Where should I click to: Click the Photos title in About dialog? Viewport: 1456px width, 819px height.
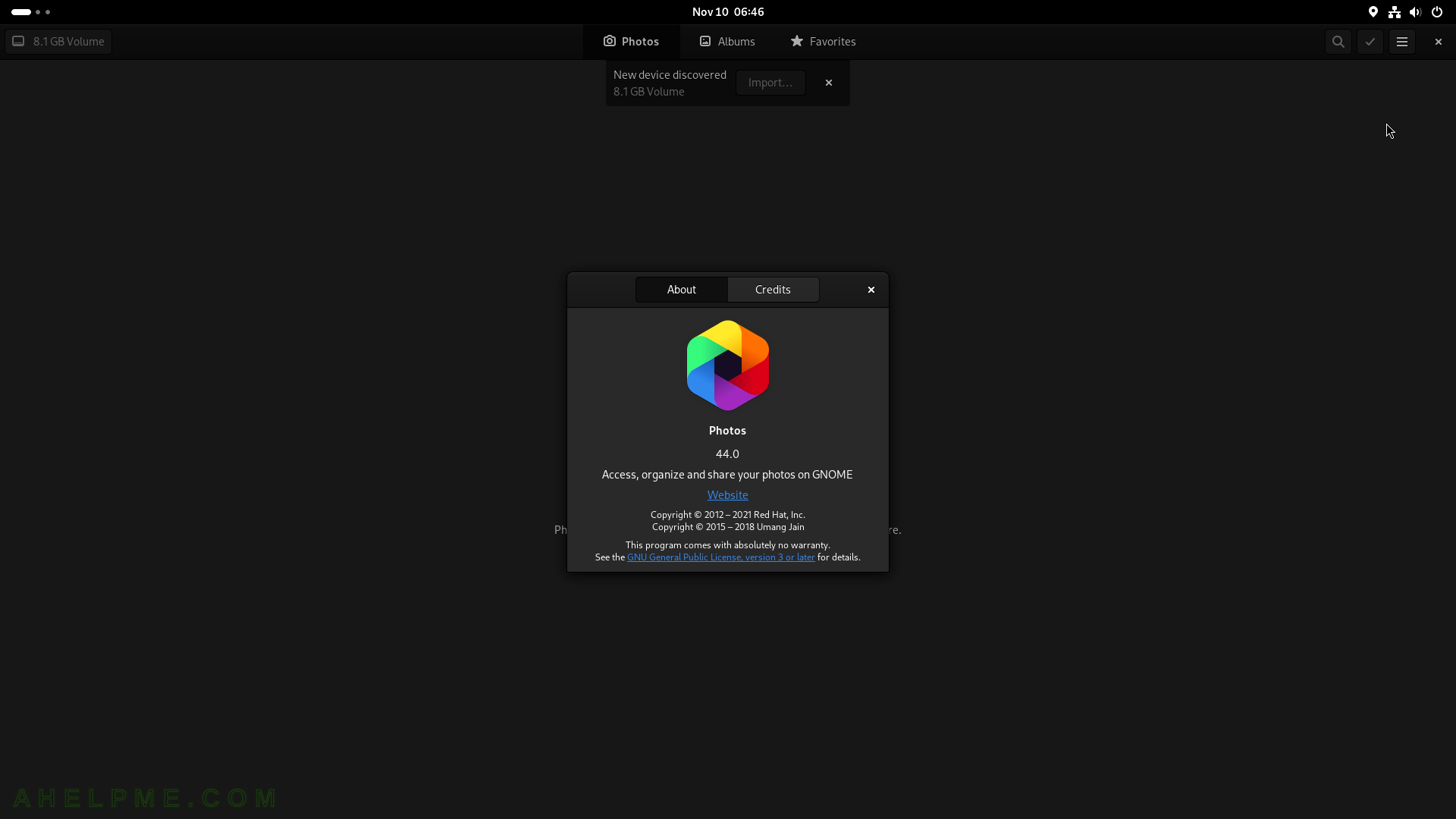click(727, 431)
